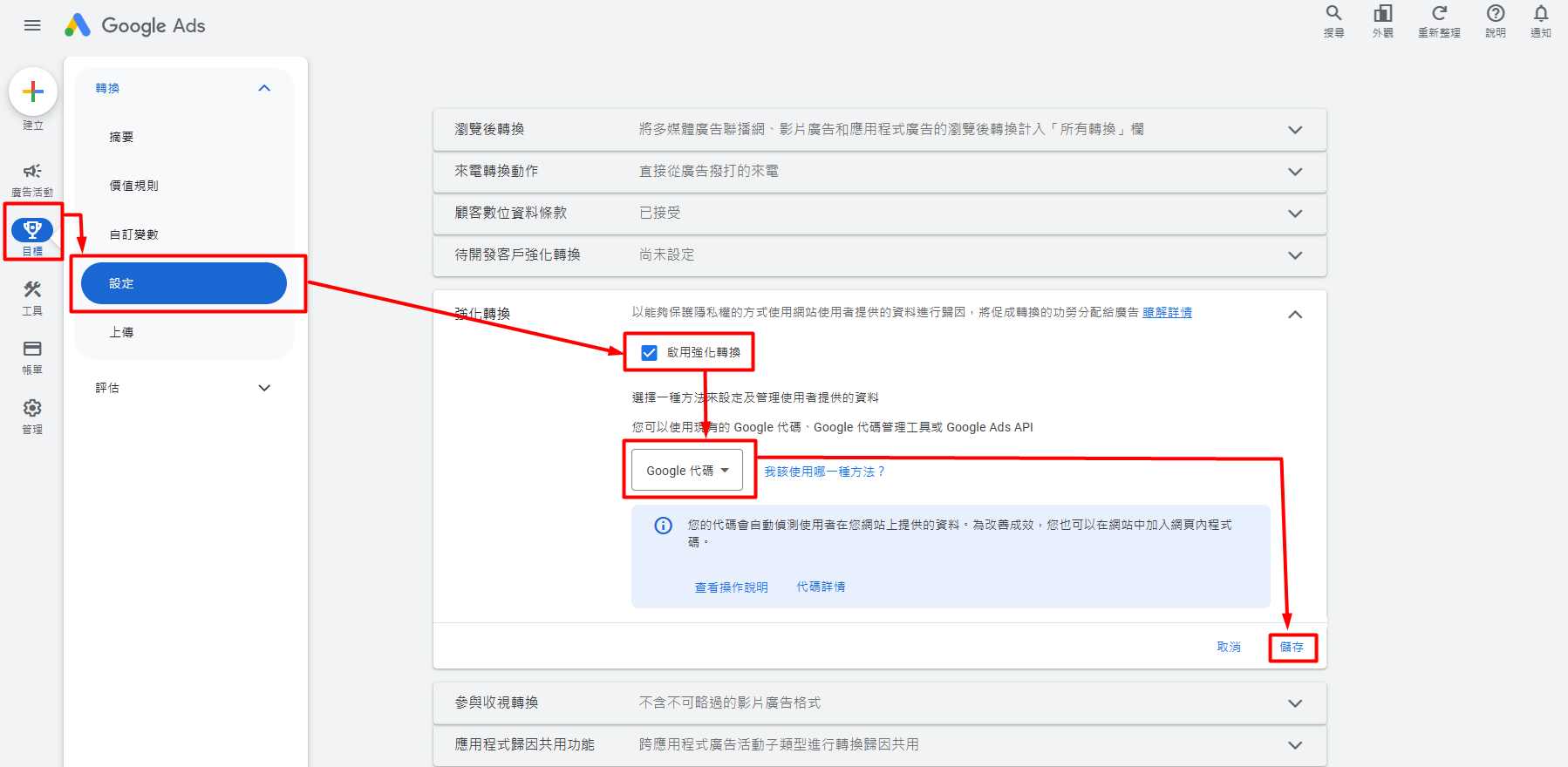Open the hamburger main menu

32,25
